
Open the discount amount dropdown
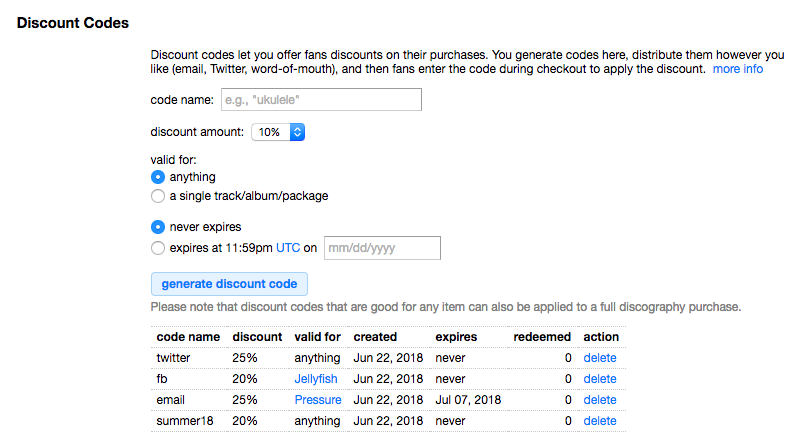click(x=277, y=132)
